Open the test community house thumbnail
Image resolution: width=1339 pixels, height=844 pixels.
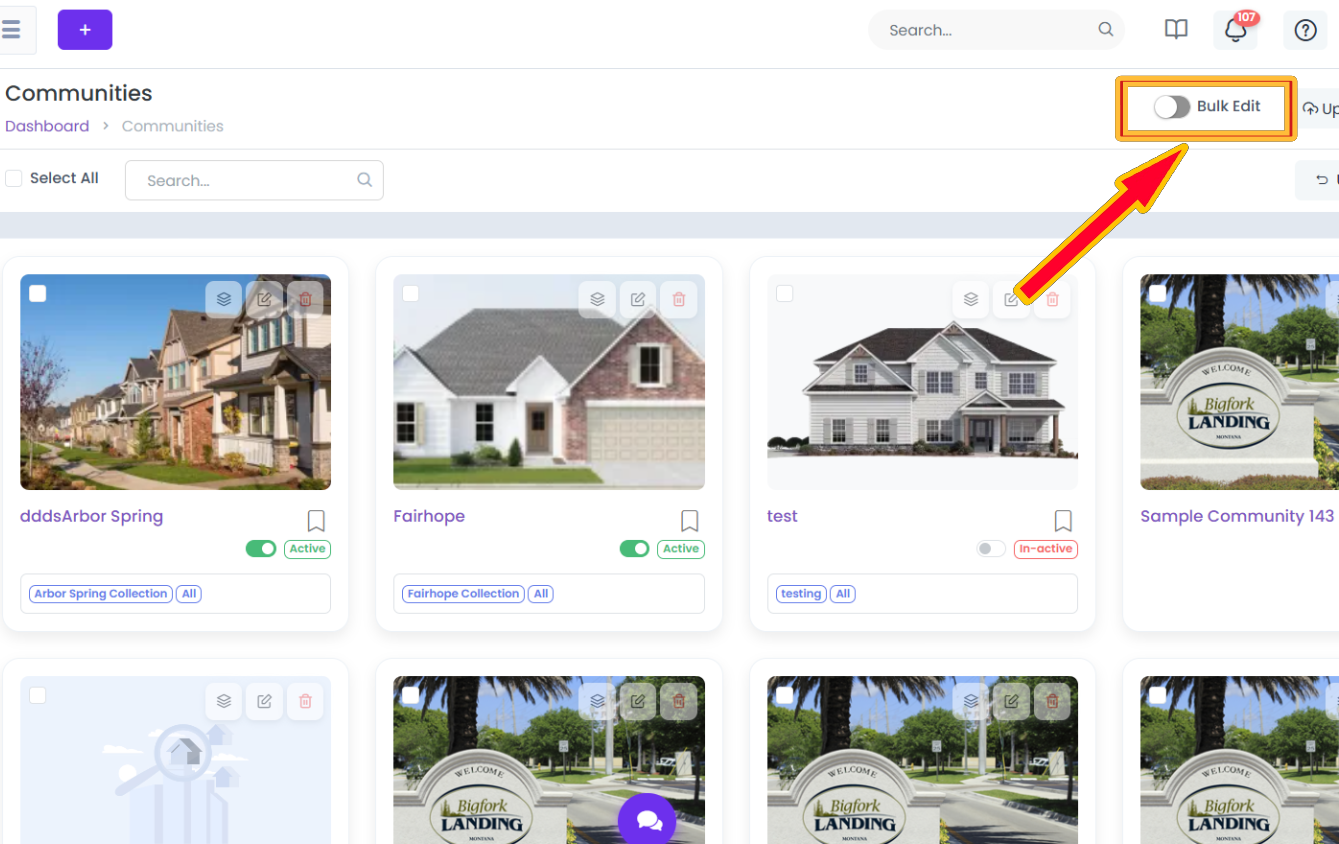922,382
